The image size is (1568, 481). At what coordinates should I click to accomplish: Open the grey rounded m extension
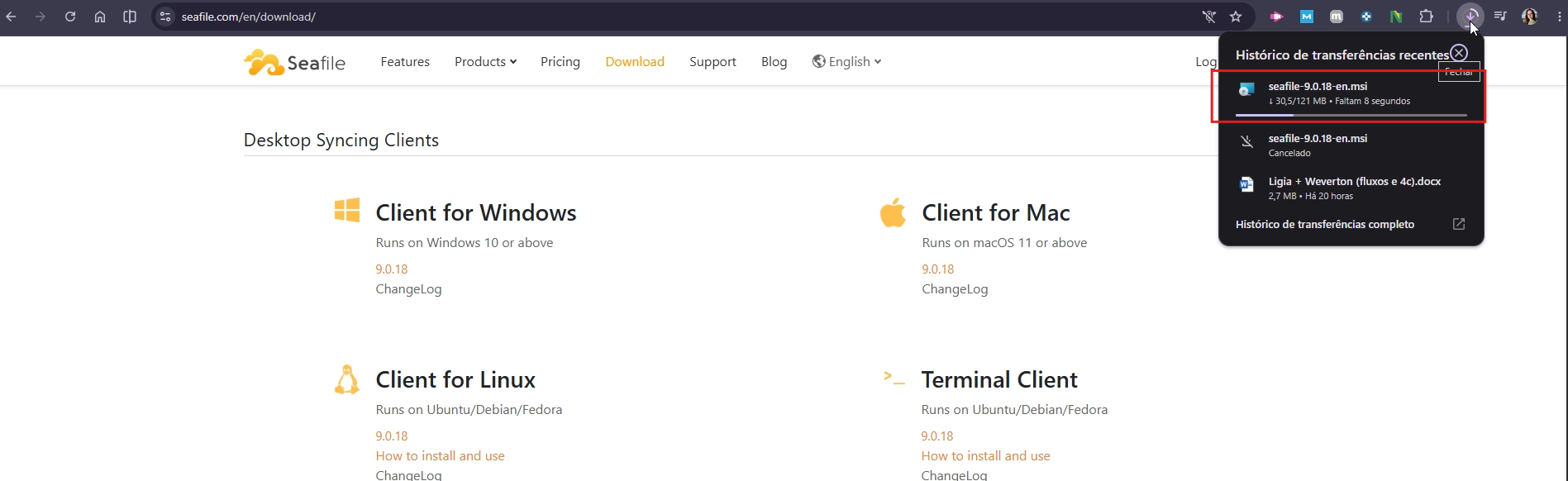click(1337, 17)
